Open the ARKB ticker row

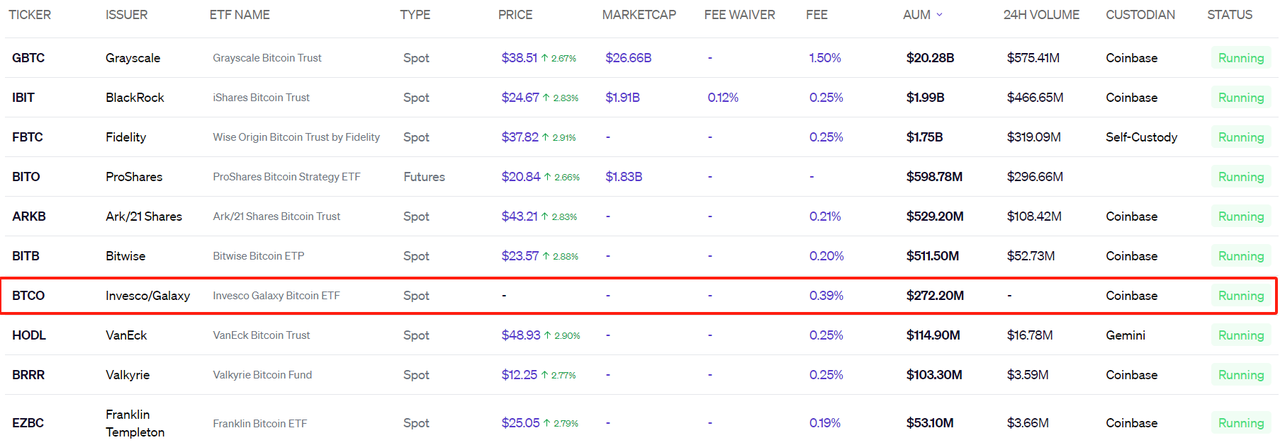[28, 216]
